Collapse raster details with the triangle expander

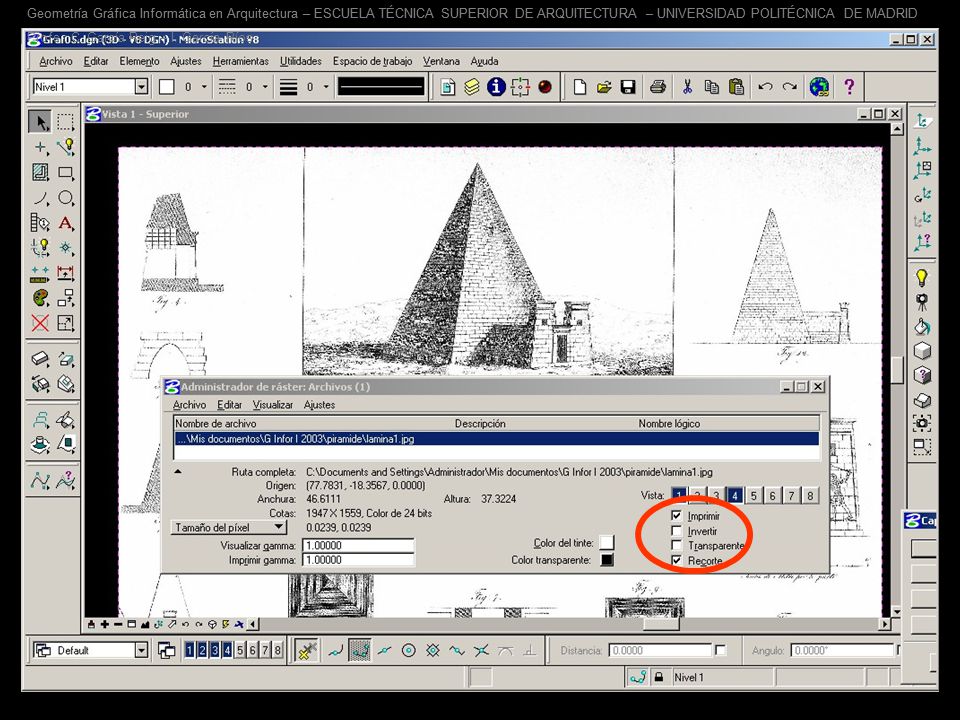178,472
